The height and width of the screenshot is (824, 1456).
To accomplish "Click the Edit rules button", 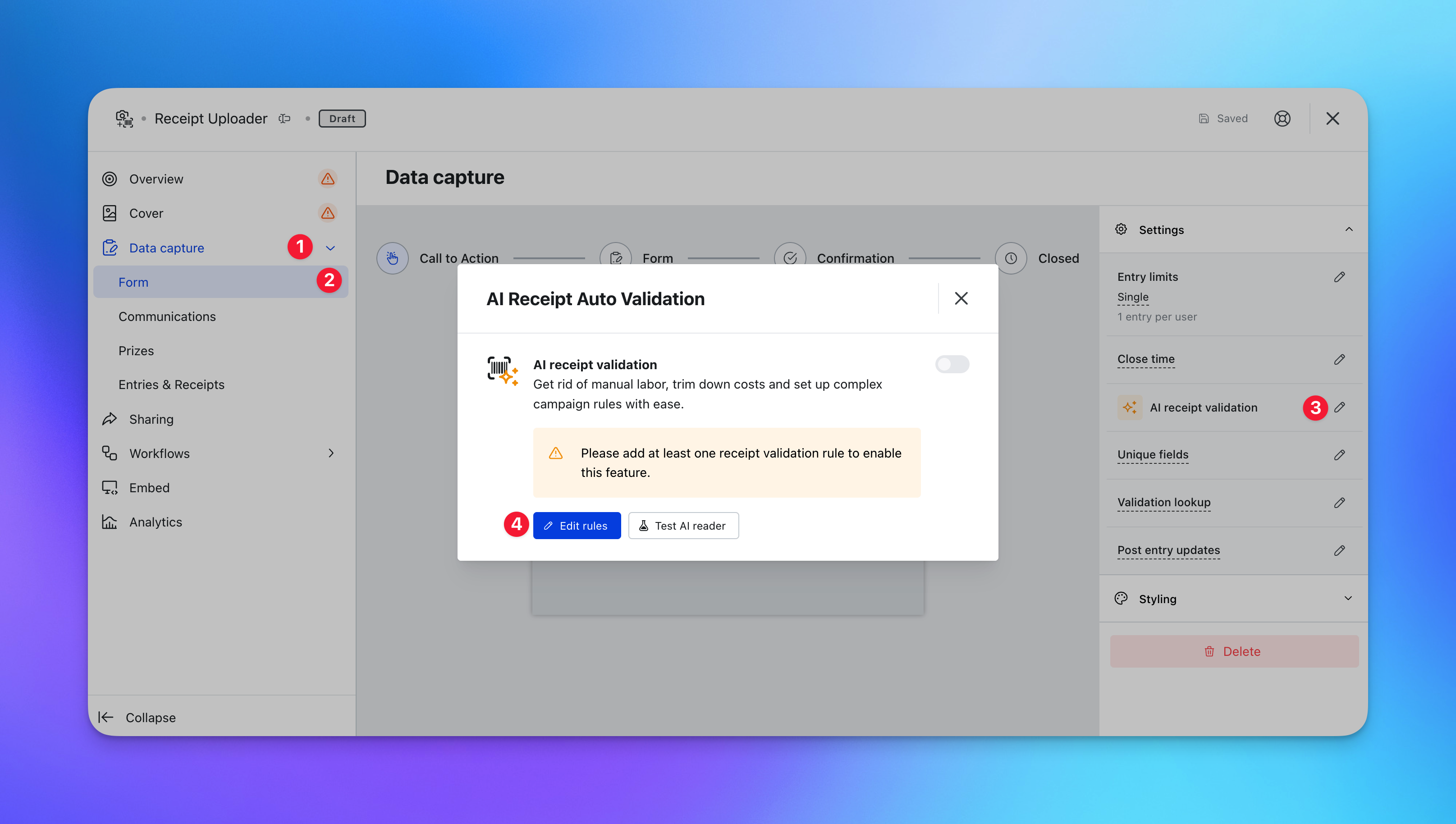I will pyautogui.click(x=577, y=526).
